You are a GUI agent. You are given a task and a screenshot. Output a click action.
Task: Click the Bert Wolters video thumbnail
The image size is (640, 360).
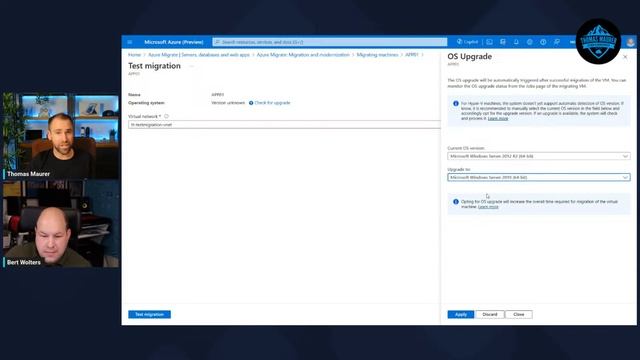(x=61, y=224)
